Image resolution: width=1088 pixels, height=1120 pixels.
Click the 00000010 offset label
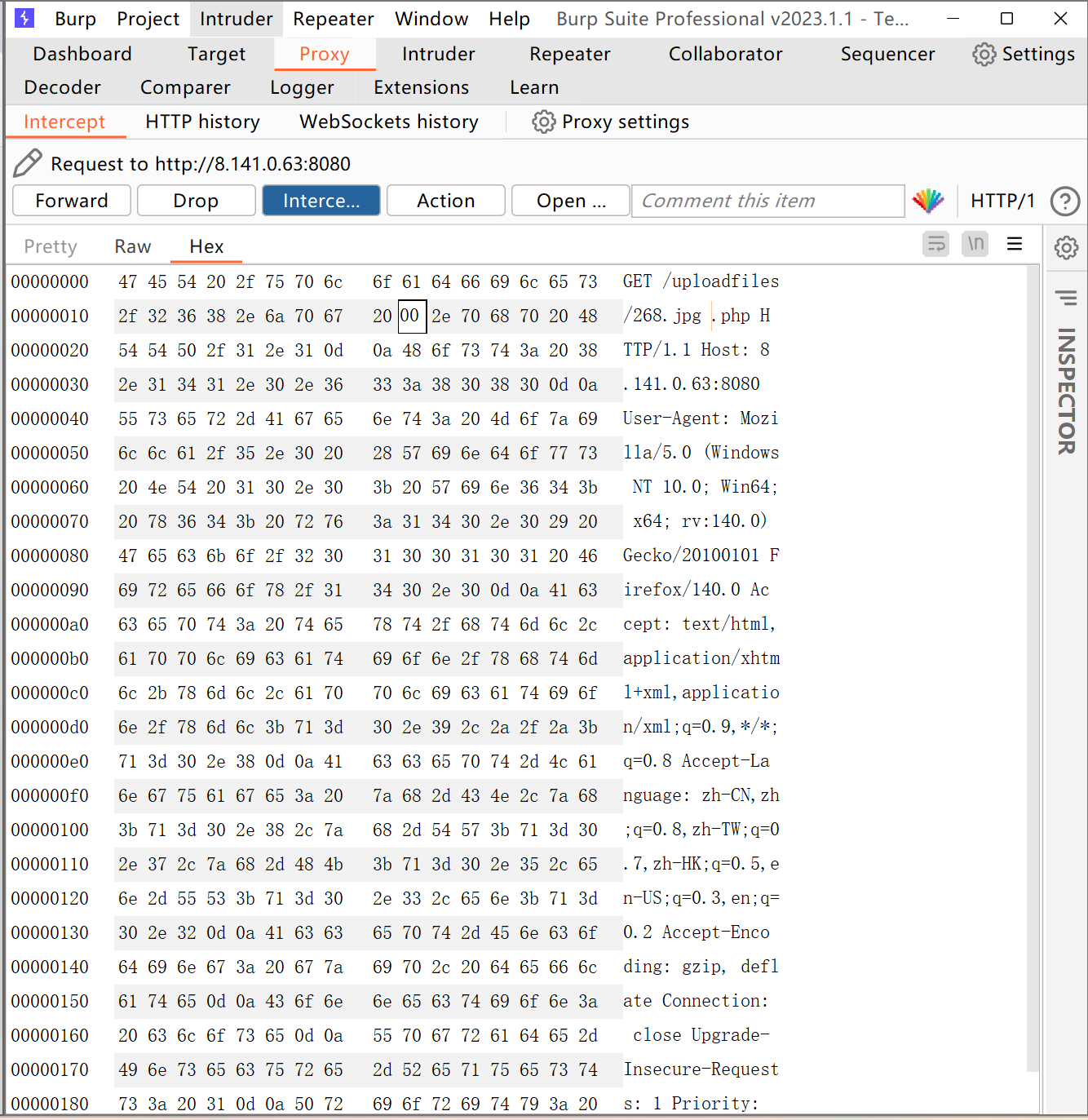coord(50,316)
